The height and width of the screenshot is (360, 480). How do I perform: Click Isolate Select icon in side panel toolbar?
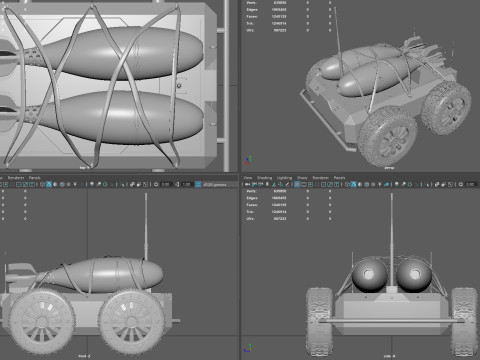(x=428, y=184)
